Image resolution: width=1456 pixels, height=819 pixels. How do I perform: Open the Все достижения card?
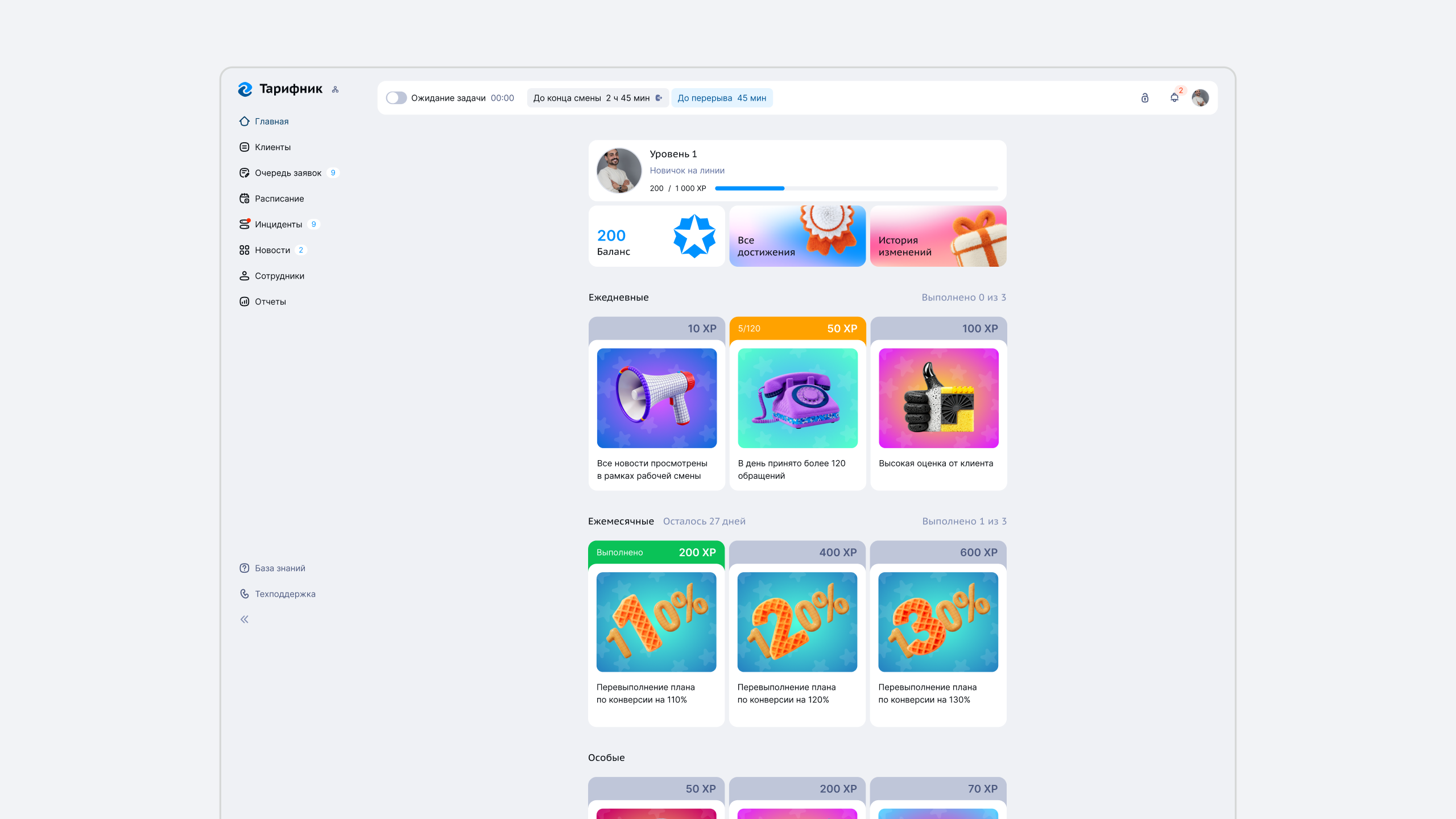tap(797, 236)
